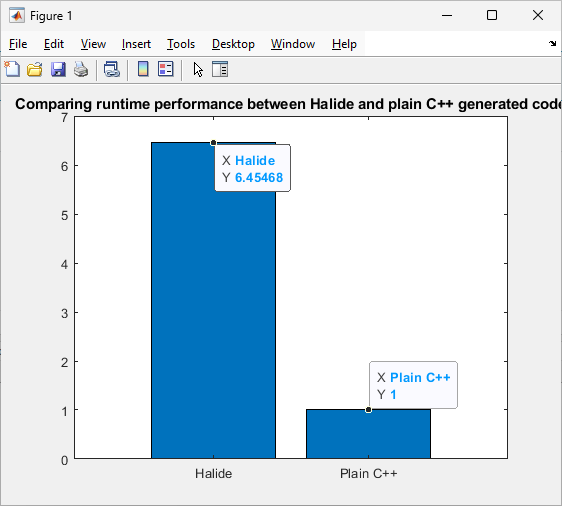This screenshot has width=562, height=506.
Task: Click the data tip marker atop Halide bar
Action: tap(214, 143)
